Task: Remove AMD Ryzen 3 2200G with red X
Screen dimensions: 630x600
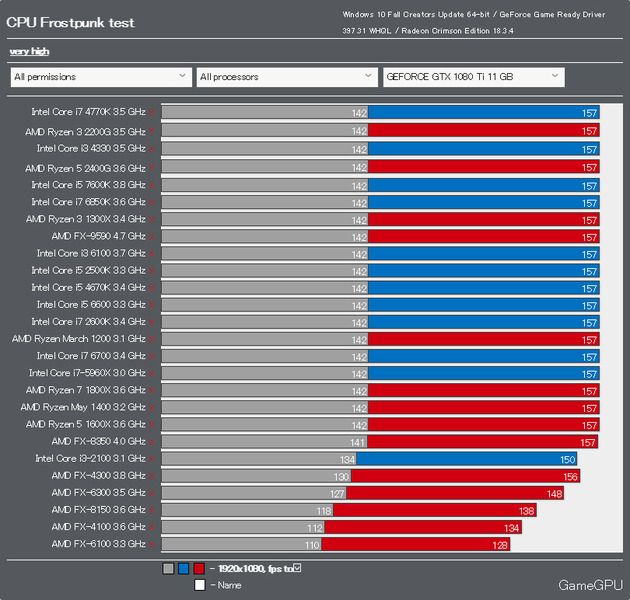Action: click(151, 131)
